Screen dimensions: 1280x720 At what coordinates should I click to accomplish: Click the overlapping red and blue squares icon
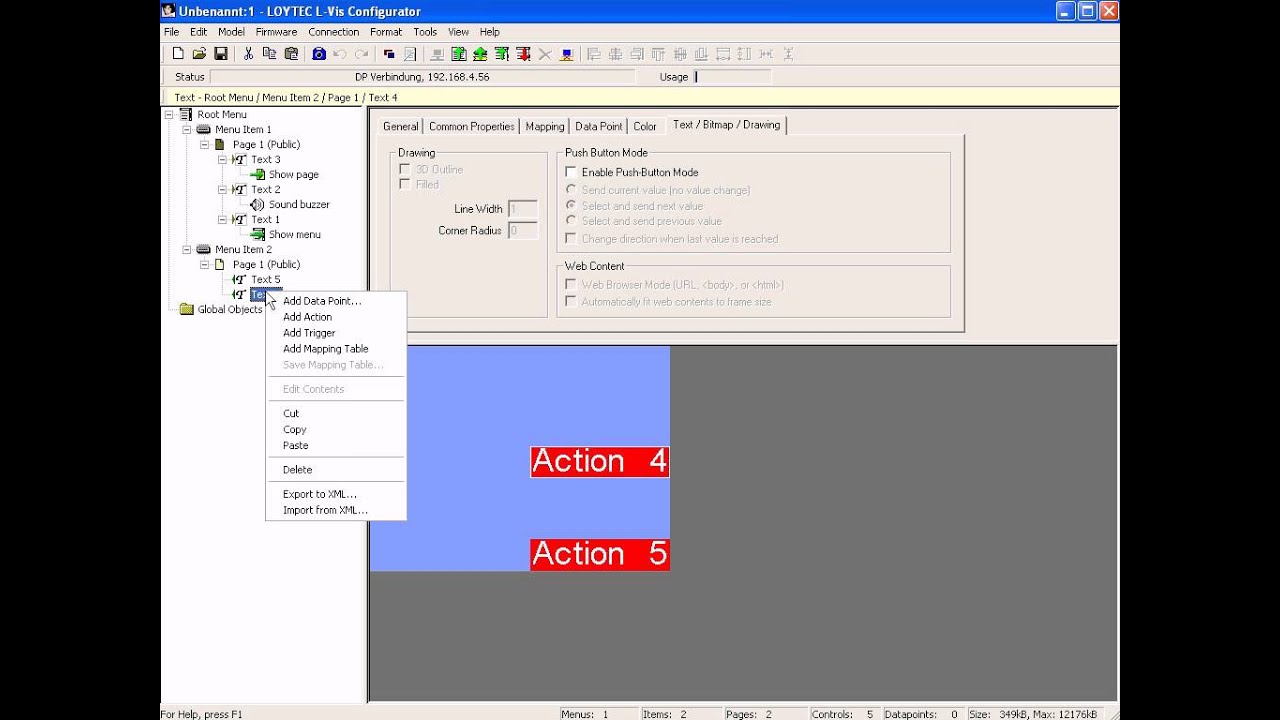389,54
